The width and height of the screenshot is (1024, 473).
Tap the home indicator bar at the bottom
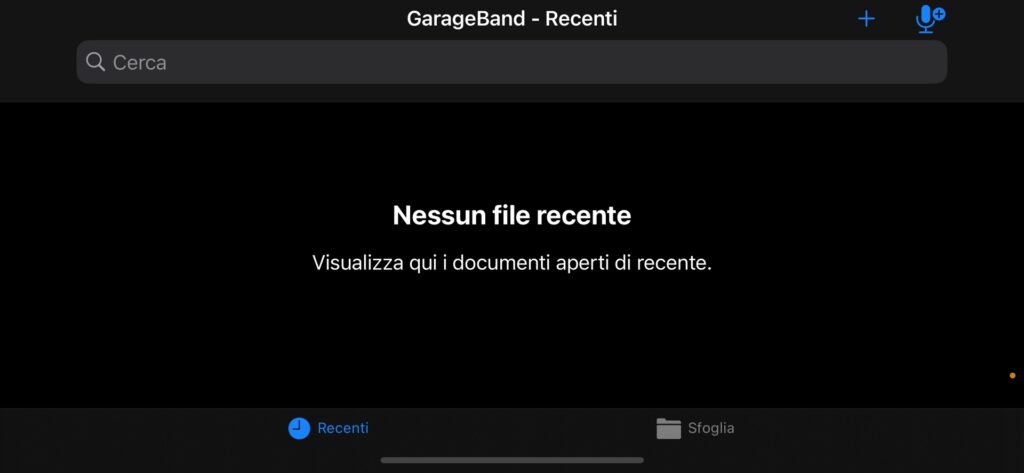tap(512, 460)
